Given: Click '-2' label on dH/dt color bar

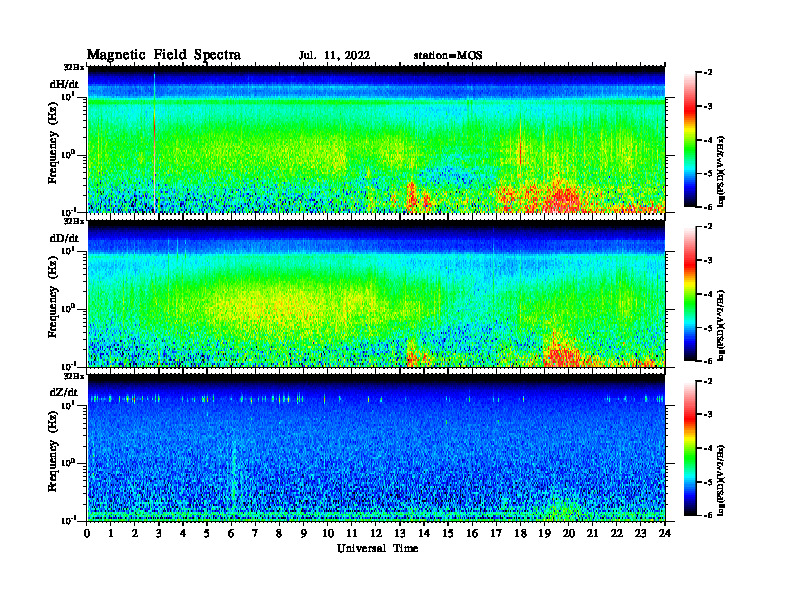Looking at the screenshot, I should click(708, 73).
